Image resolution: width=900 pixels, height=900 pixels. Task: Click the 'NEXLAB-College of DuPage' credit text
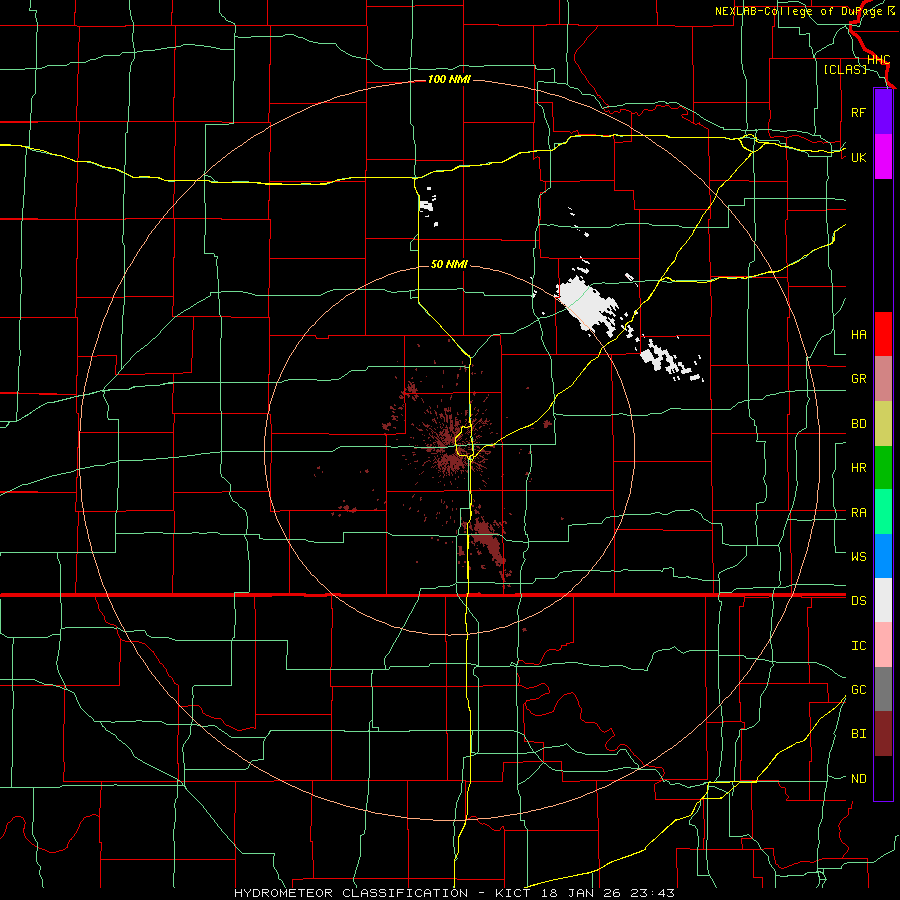click(x=800, y=11)
